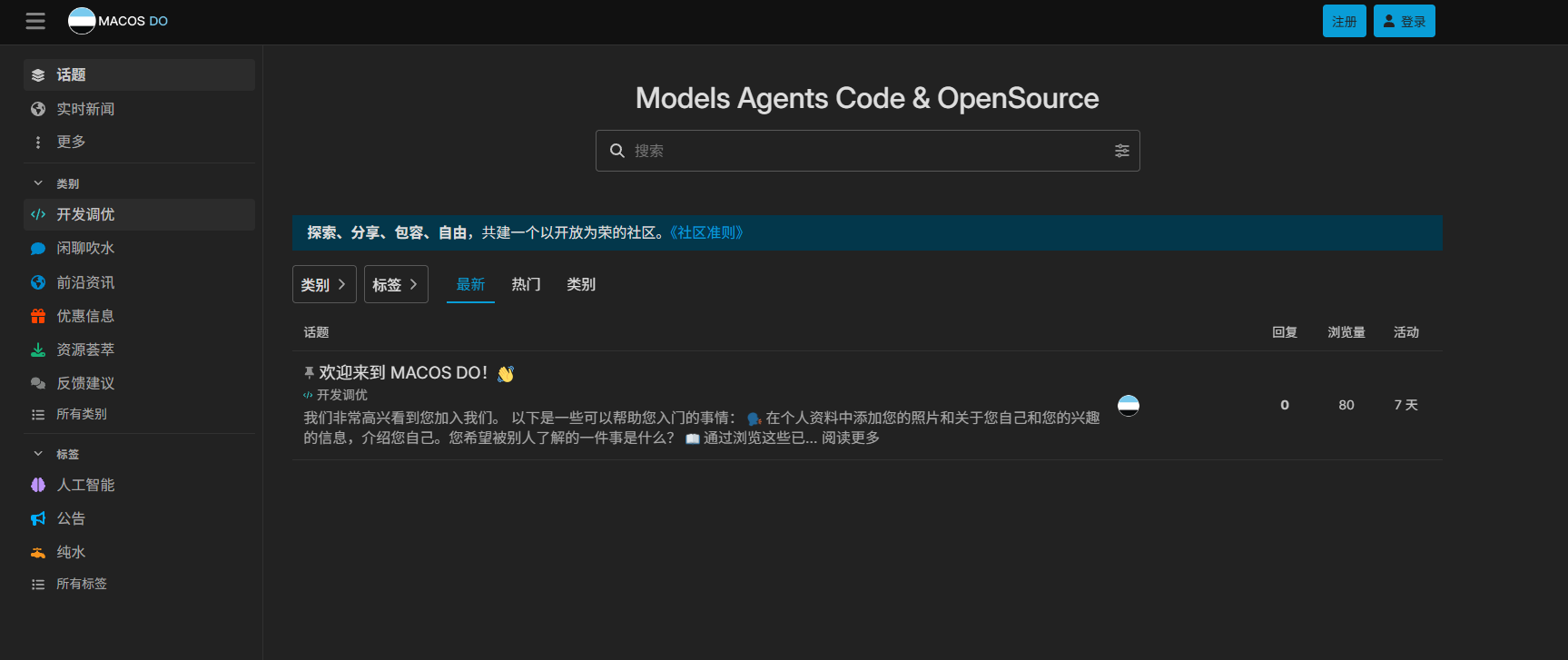Screen dimensions: 1568x660
Task: Open 实时新闻 in the sidebar
Action: click(x=139, y=109)
